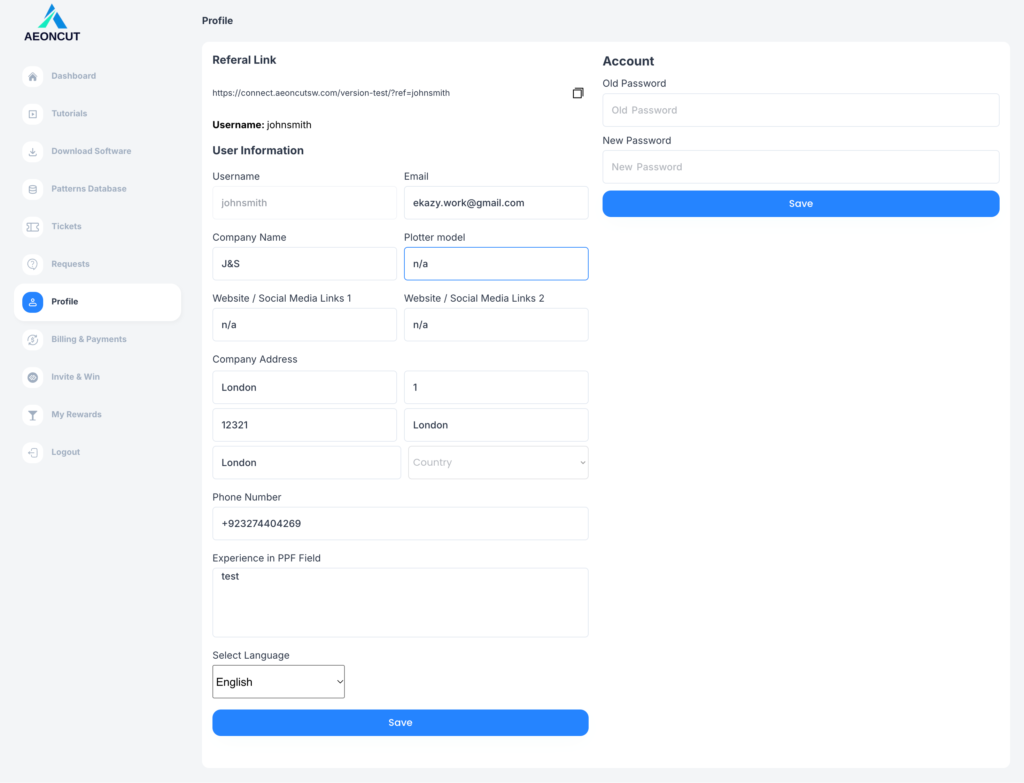The image size is (1024, 783).
Task: Click the Experience in PPF Field textarea
Action: coord(400,603)
